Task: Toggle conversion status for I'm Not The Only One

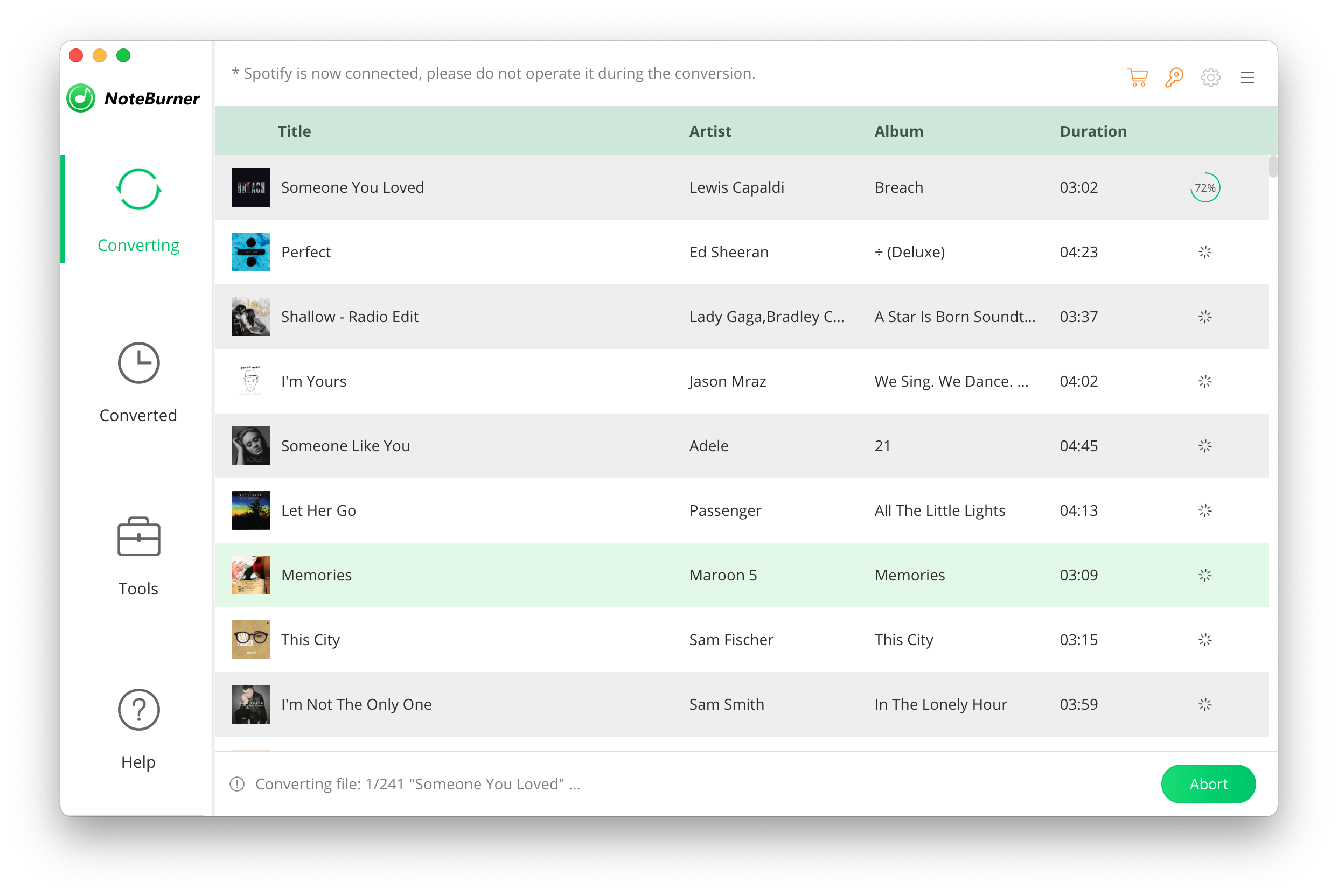Action: pos(1205,704)
